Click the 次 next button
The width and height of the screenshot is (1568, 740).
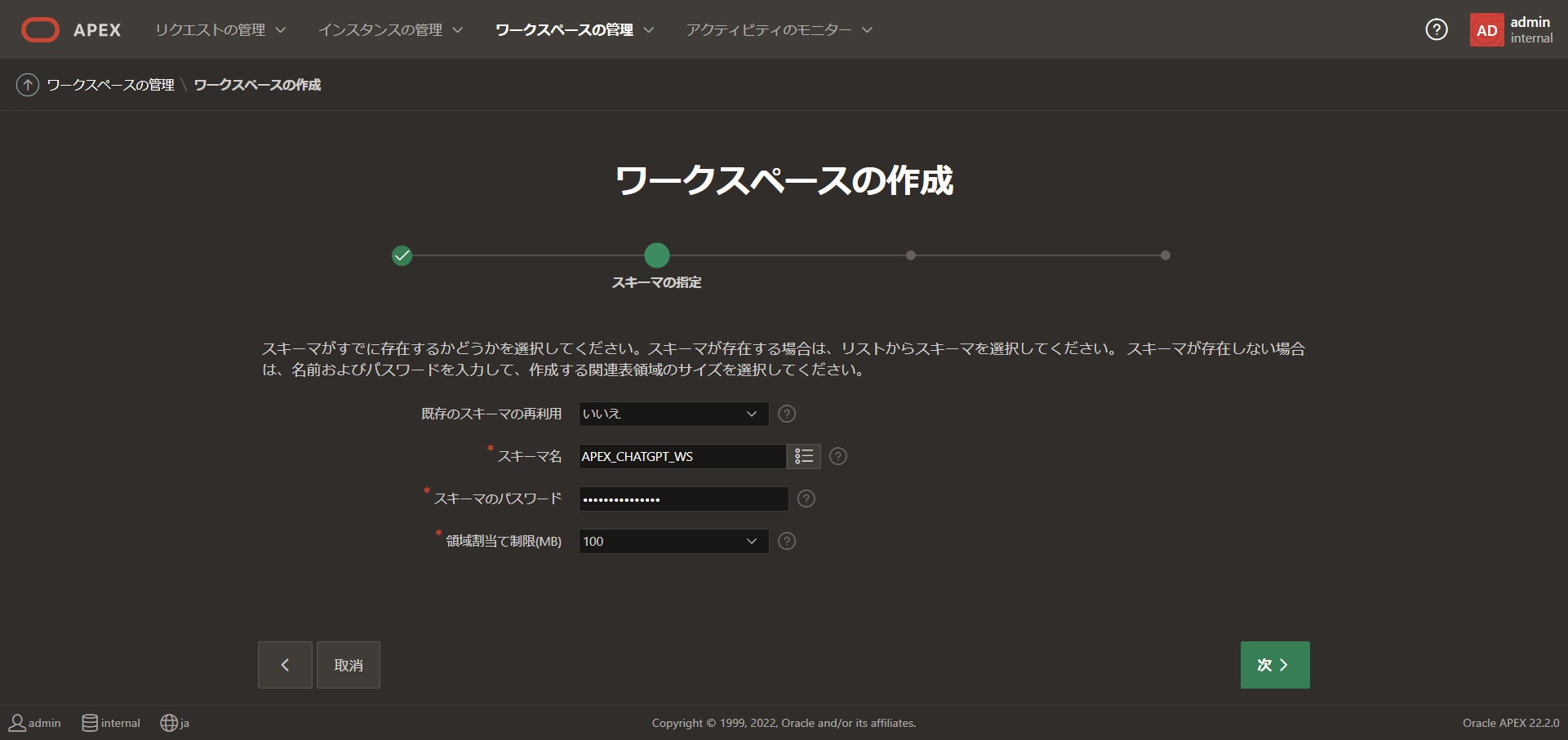tap(1275, 665)
